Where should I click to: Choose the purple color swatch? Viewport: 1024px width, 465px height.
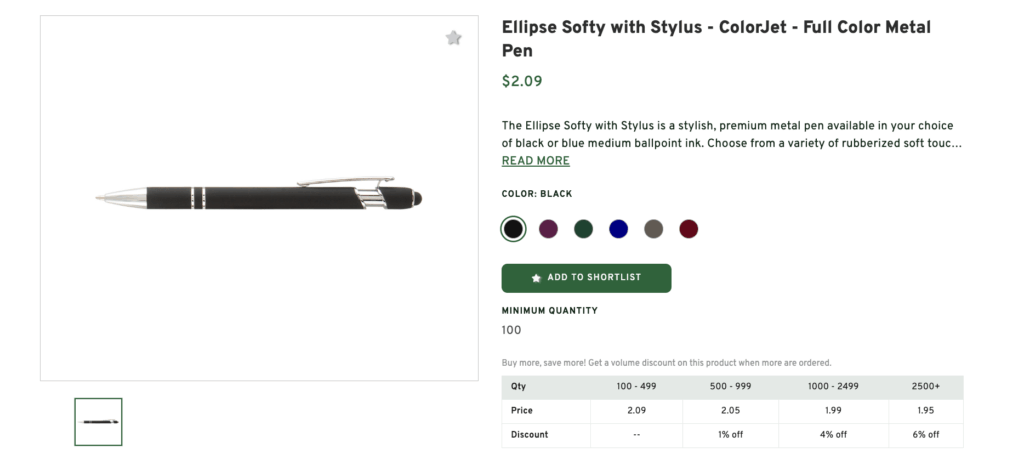click(x=548, y=229)
